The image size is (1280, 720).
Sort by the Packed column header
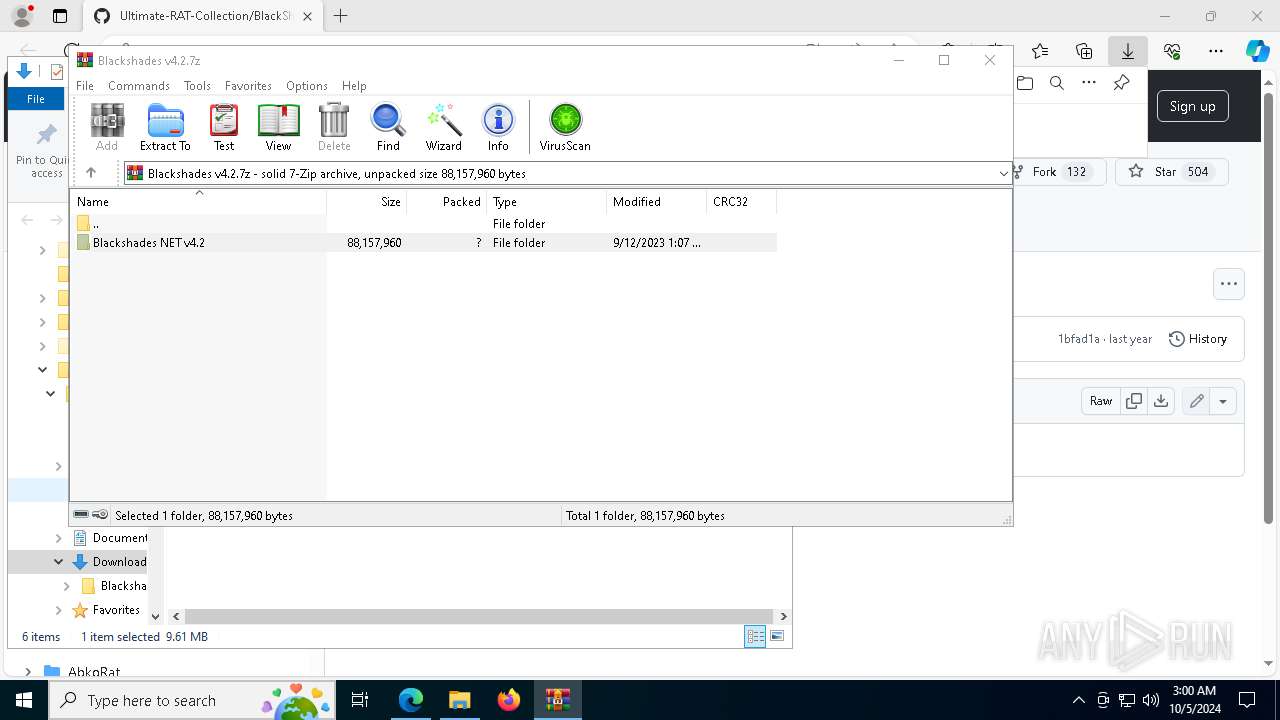446,202
